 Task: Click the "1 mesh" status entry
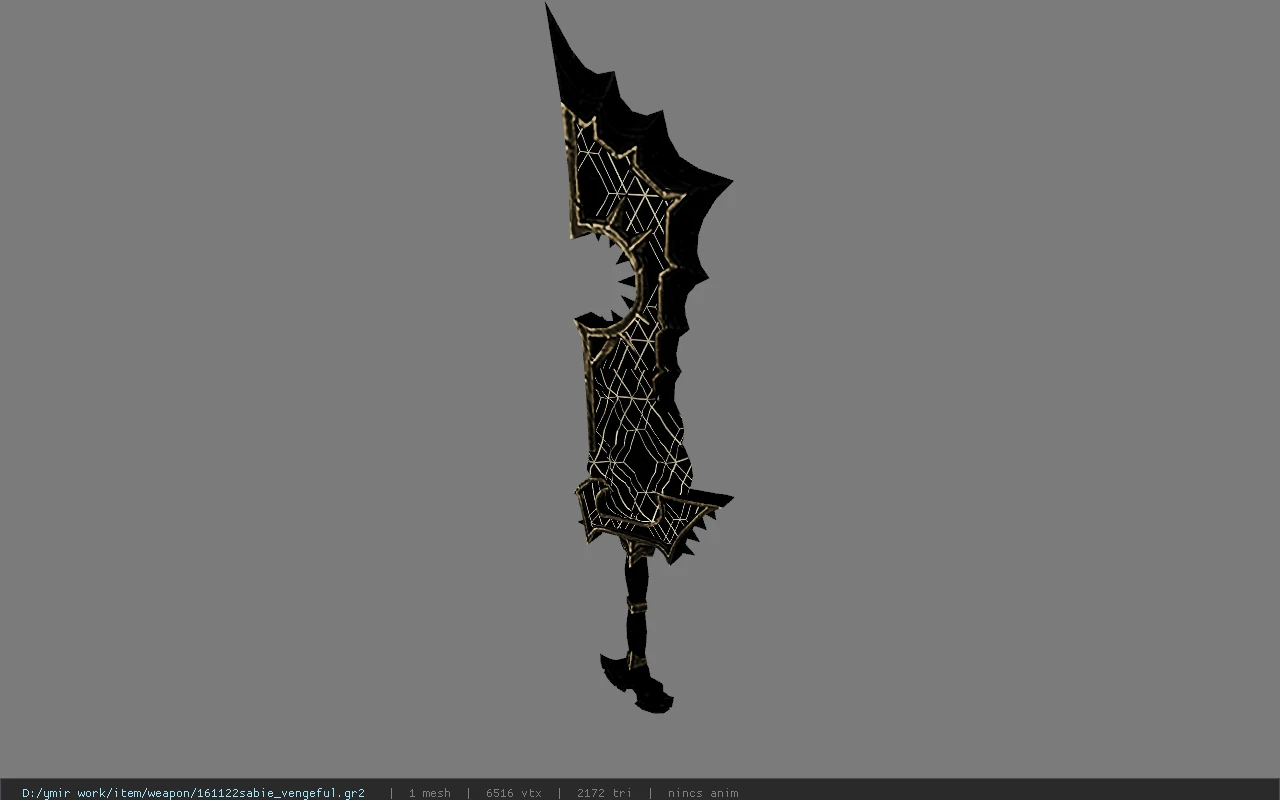click(430, 793)
